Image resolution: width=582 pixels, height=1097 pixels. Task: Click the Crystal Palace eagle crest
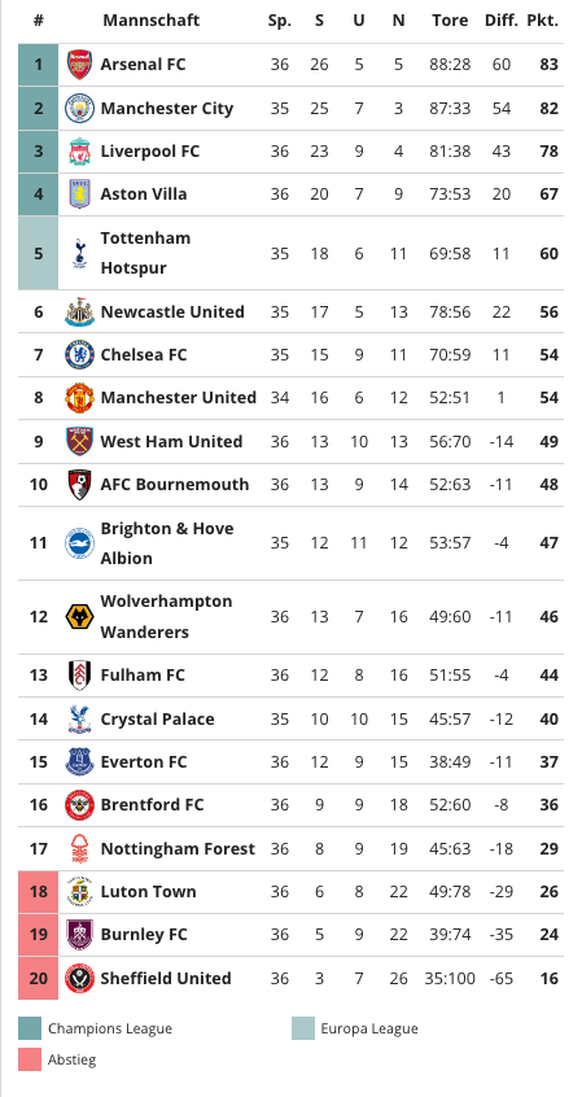[79, 719]
